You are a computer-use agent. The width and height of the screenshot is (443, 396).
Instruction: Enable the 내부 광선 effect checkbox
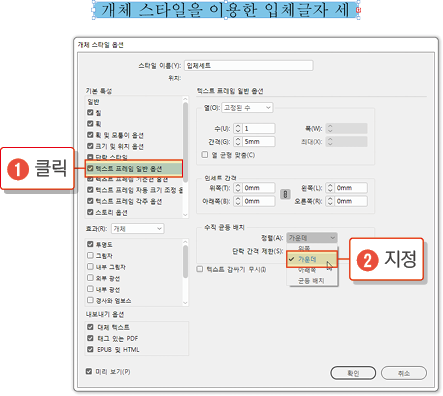point(90,289)
